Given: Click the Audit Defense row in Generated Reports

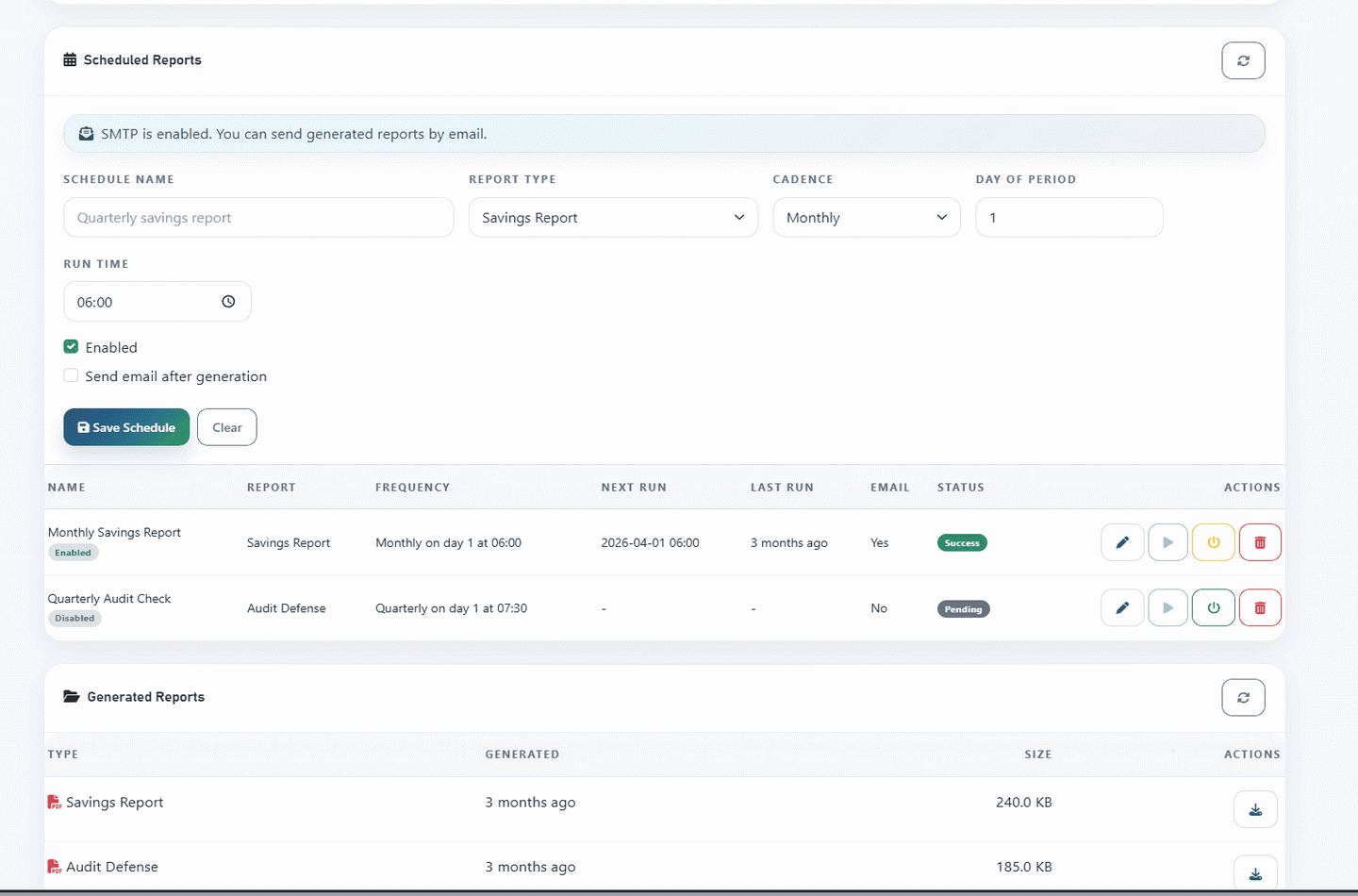Looking at the screenshot, I should pyautogui.click(x=665, y=866).
